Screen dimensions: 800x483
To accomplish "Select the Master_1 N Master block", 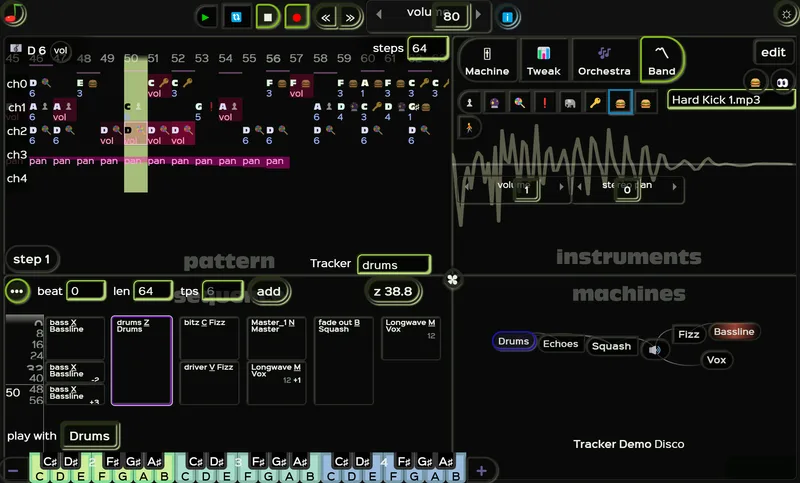I will click(x=276, y=338).
